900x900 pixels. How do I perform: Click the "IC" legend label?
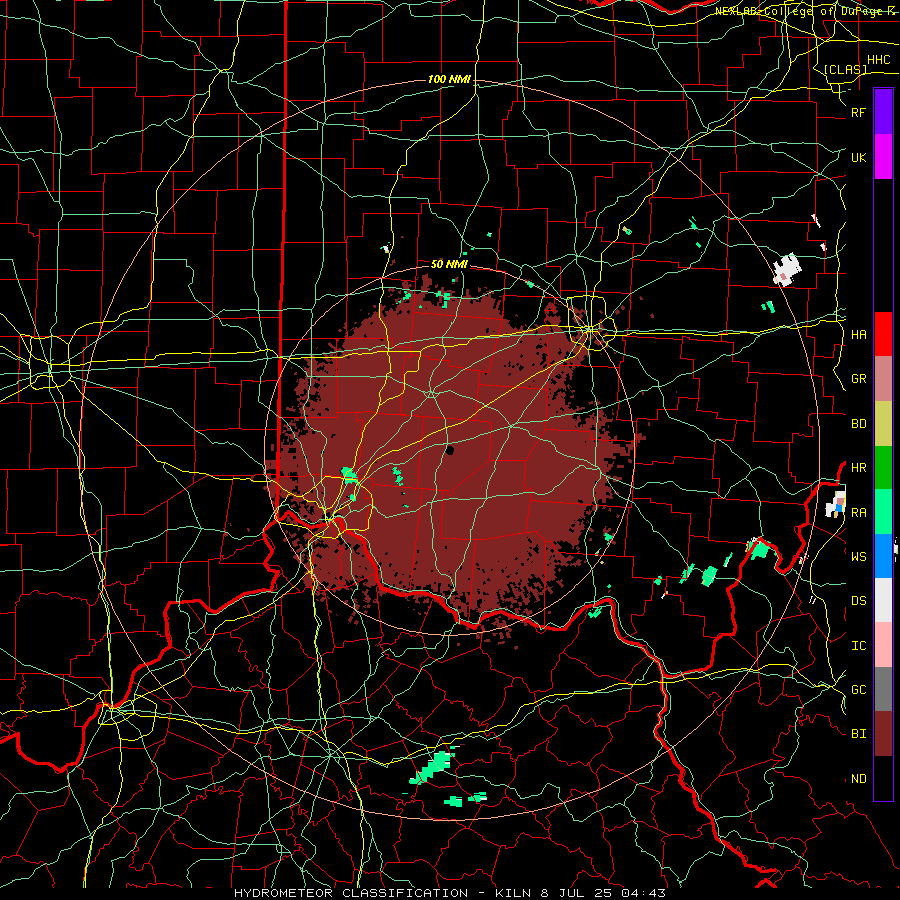[858, 646]
